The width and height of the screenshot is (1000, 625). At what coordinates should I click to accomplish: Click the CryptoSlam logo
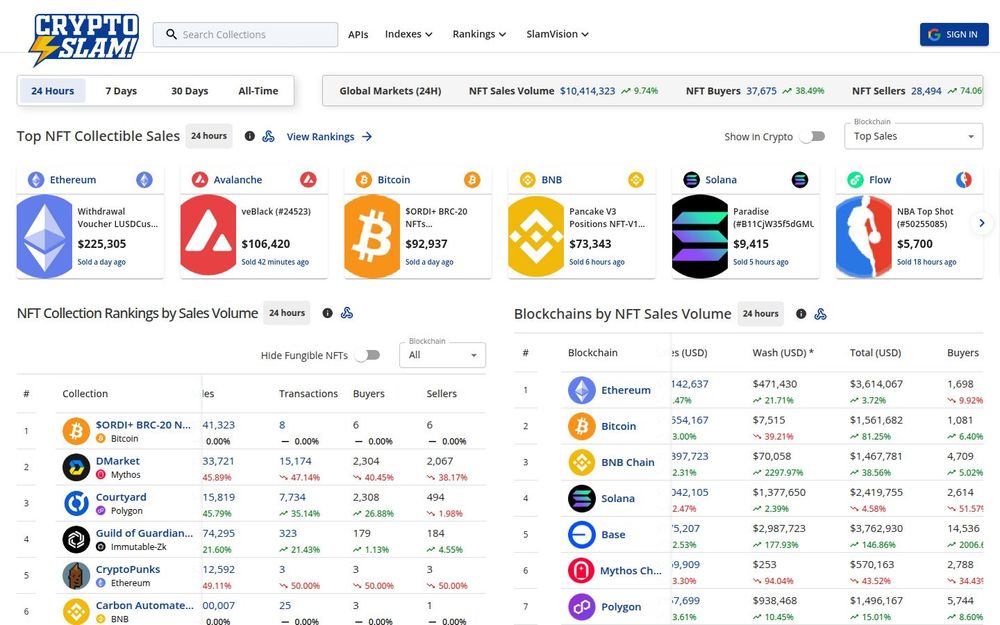[84, 39]
